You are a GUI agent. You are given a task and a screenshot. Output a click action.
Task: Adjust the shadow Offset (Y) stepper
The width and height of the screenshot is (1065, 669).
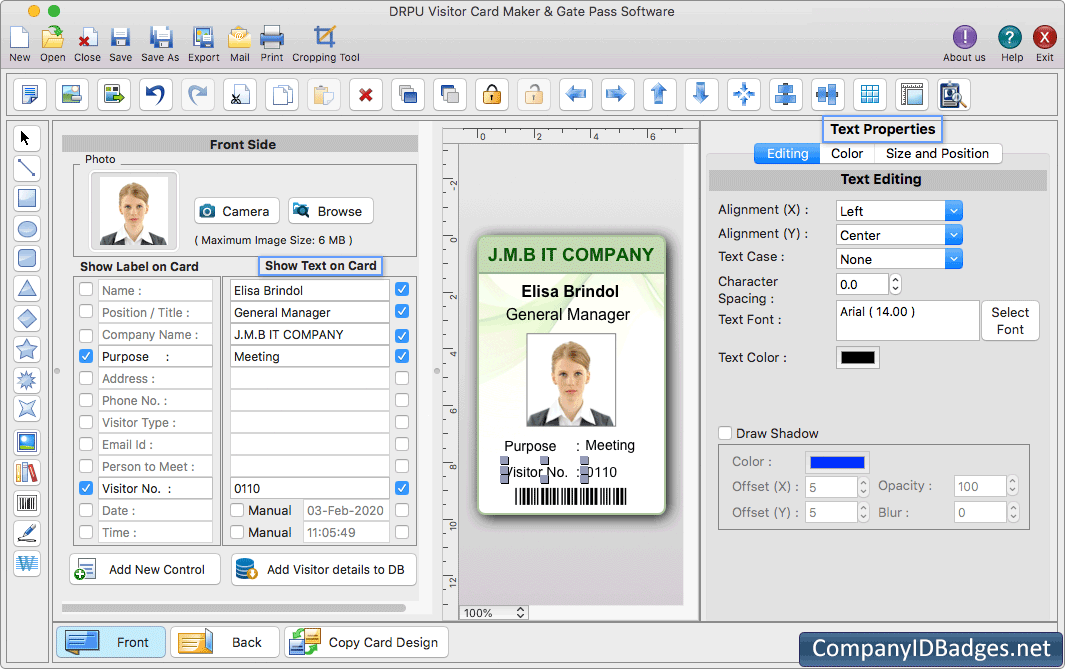(x=863, y=512)
